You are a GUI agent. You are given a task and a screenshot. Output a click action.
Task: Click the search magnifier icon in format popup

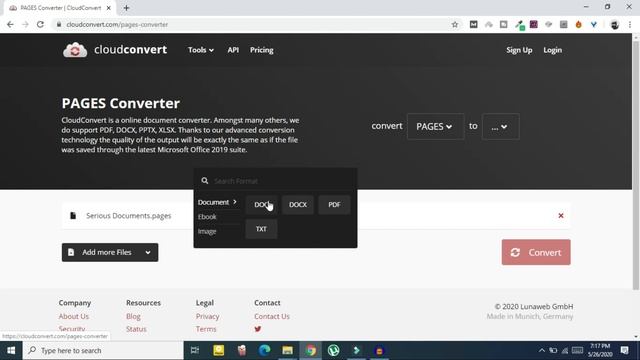point(204,181)
